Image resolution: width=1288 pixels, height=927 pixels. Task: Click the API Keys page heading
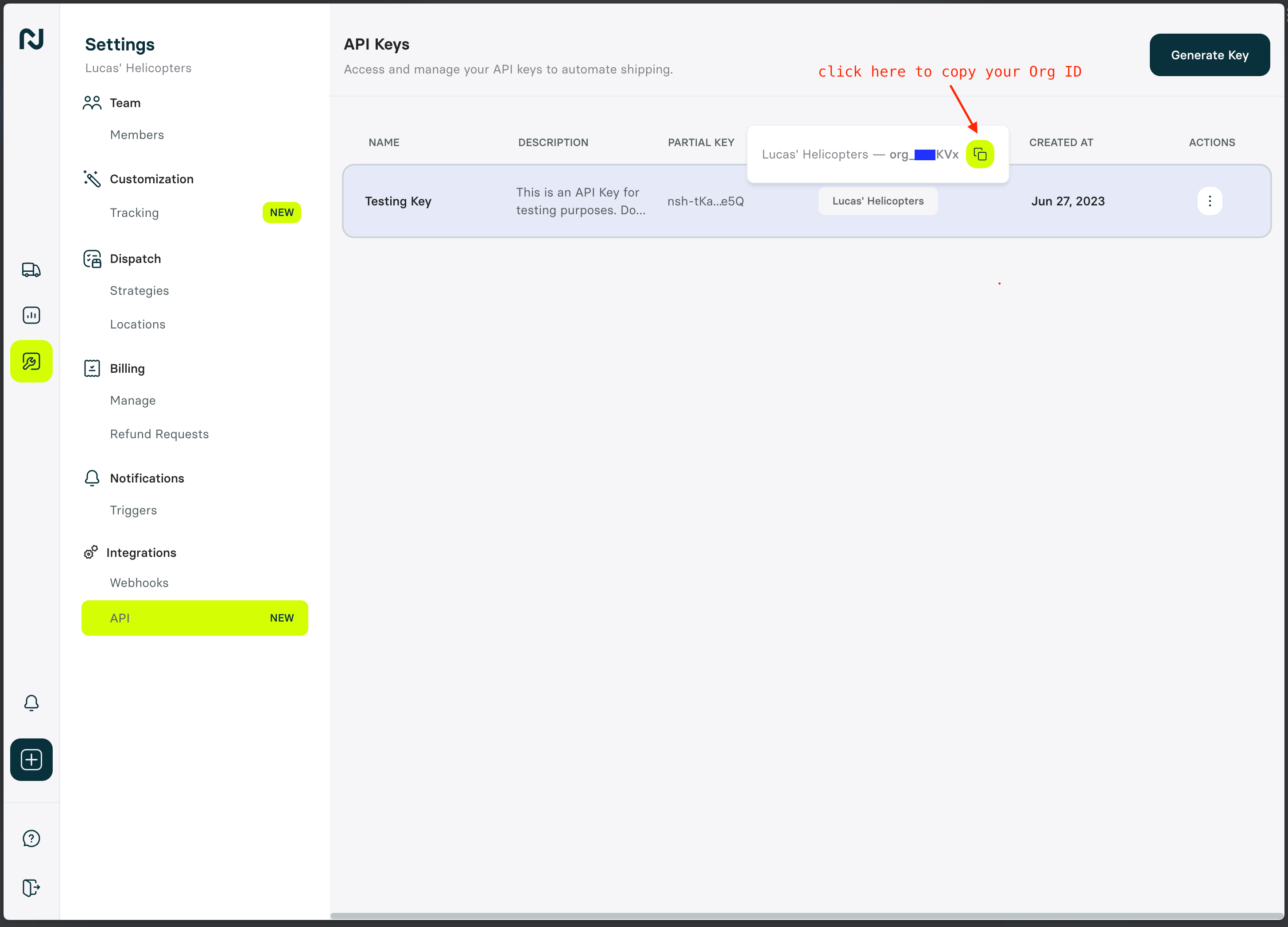(376, 44)
